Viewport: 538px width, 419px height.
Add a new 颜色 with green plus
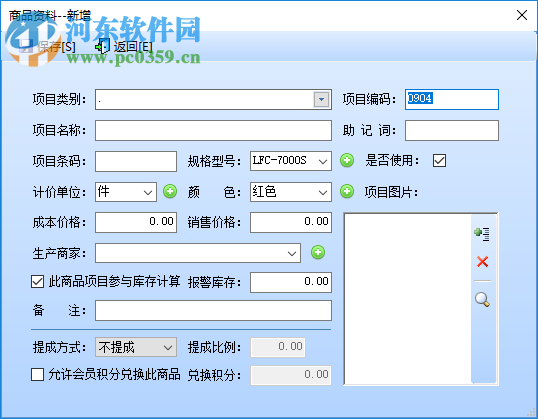(x=347, y=191)
